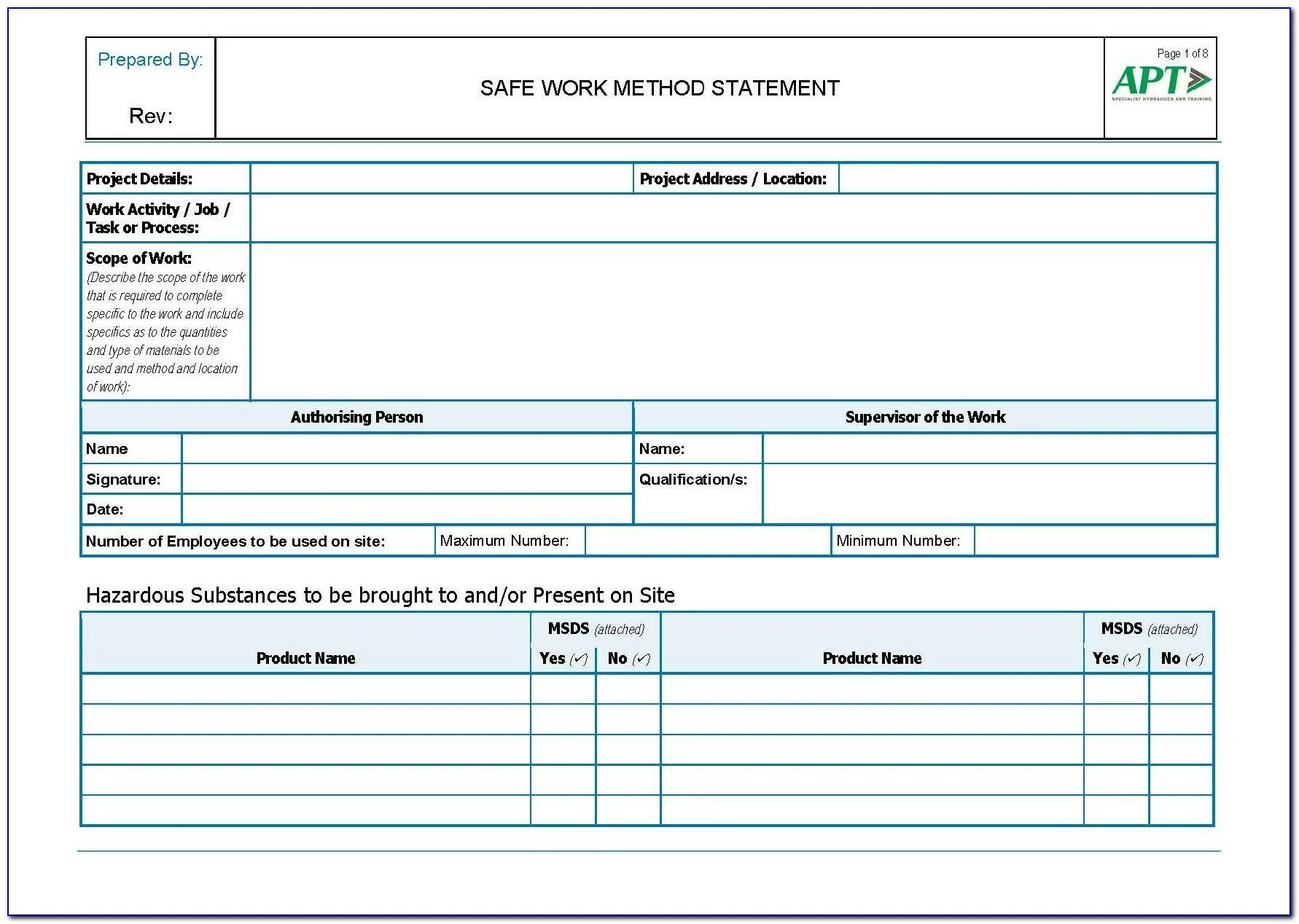Click the Authorising Person section header

(x=357, y=417)
